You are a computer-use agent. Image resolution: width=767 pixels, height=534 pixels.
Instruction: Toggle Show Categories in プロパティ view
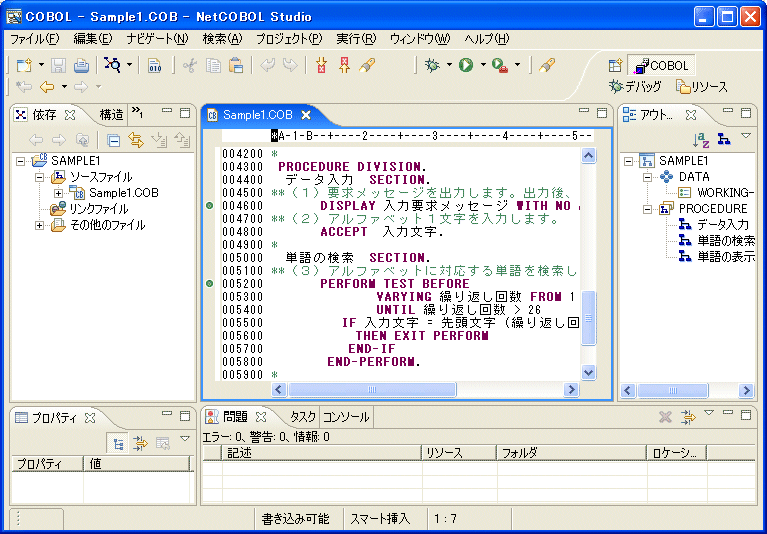point(118,444)
